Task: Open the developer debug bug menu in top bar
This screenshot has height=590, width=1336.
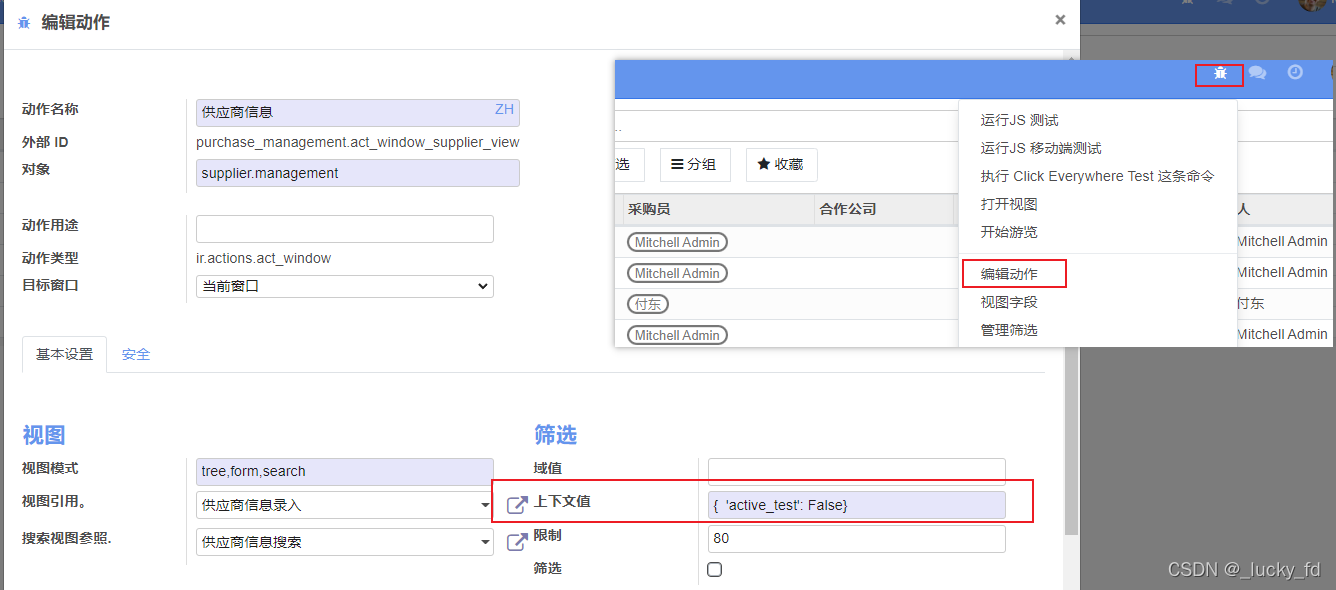Action: coord(1219,73)
